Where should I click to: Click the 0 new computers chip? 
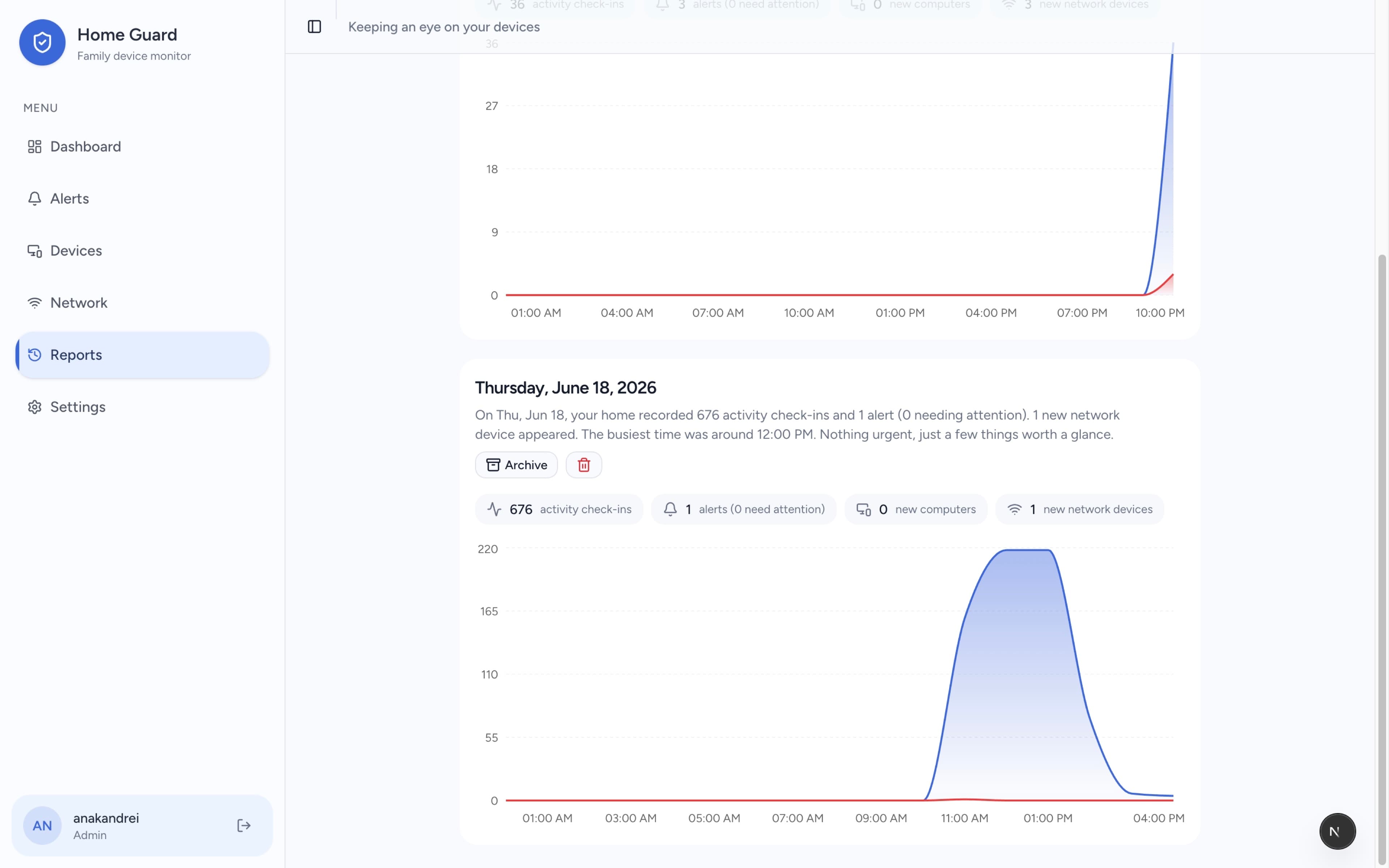[x=916, y=509]
